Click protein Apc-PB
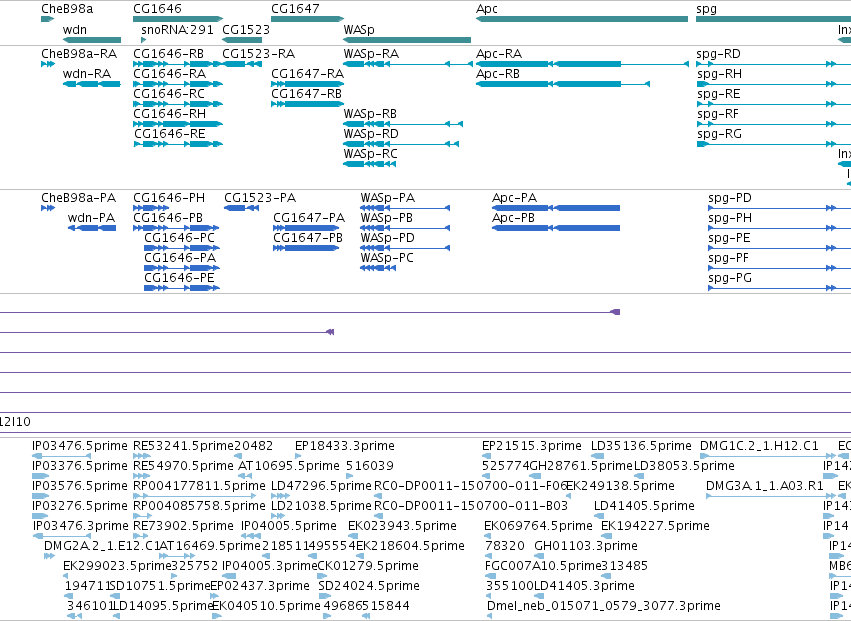Image resolution: width=851 pixels, height=621 pixels. tap(513, 218)
